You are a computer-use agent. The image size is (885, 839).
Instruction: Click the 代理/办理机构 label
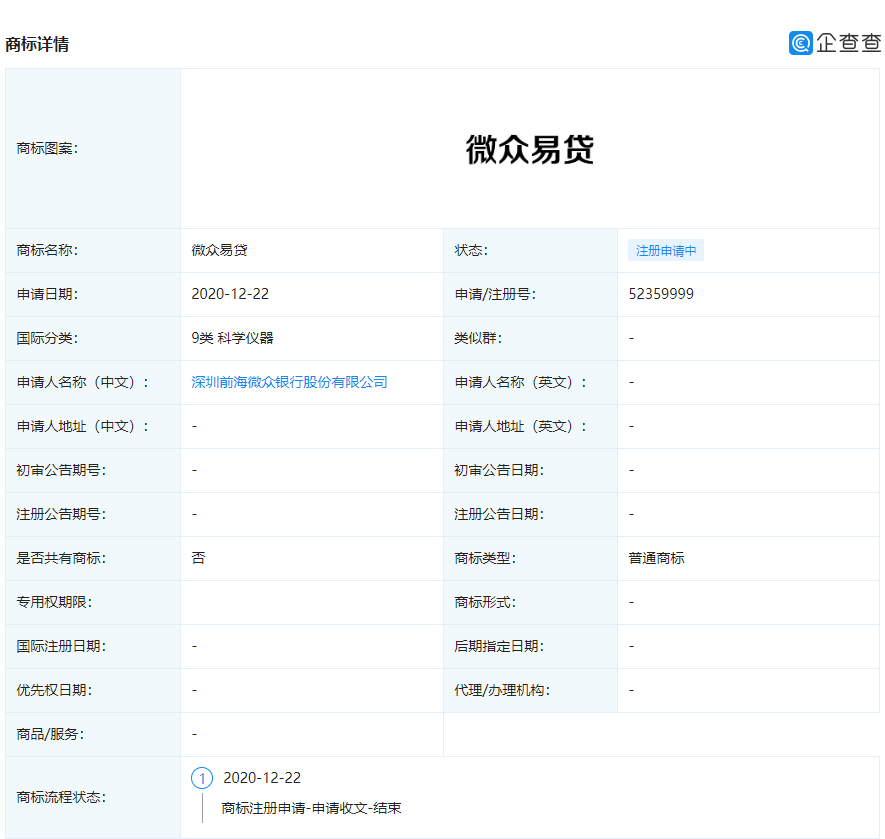pos(502,691)
